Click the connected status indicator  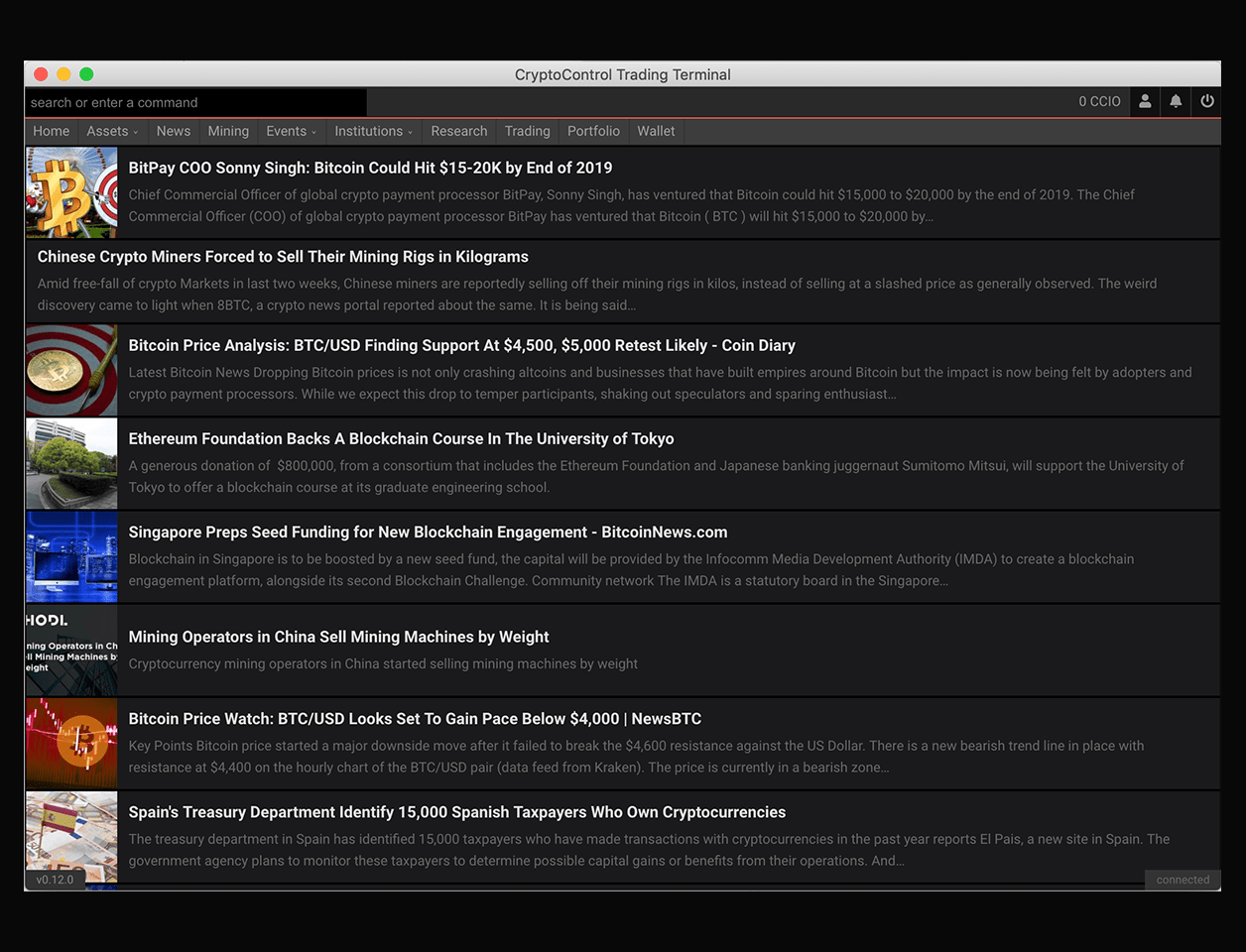1183,880
